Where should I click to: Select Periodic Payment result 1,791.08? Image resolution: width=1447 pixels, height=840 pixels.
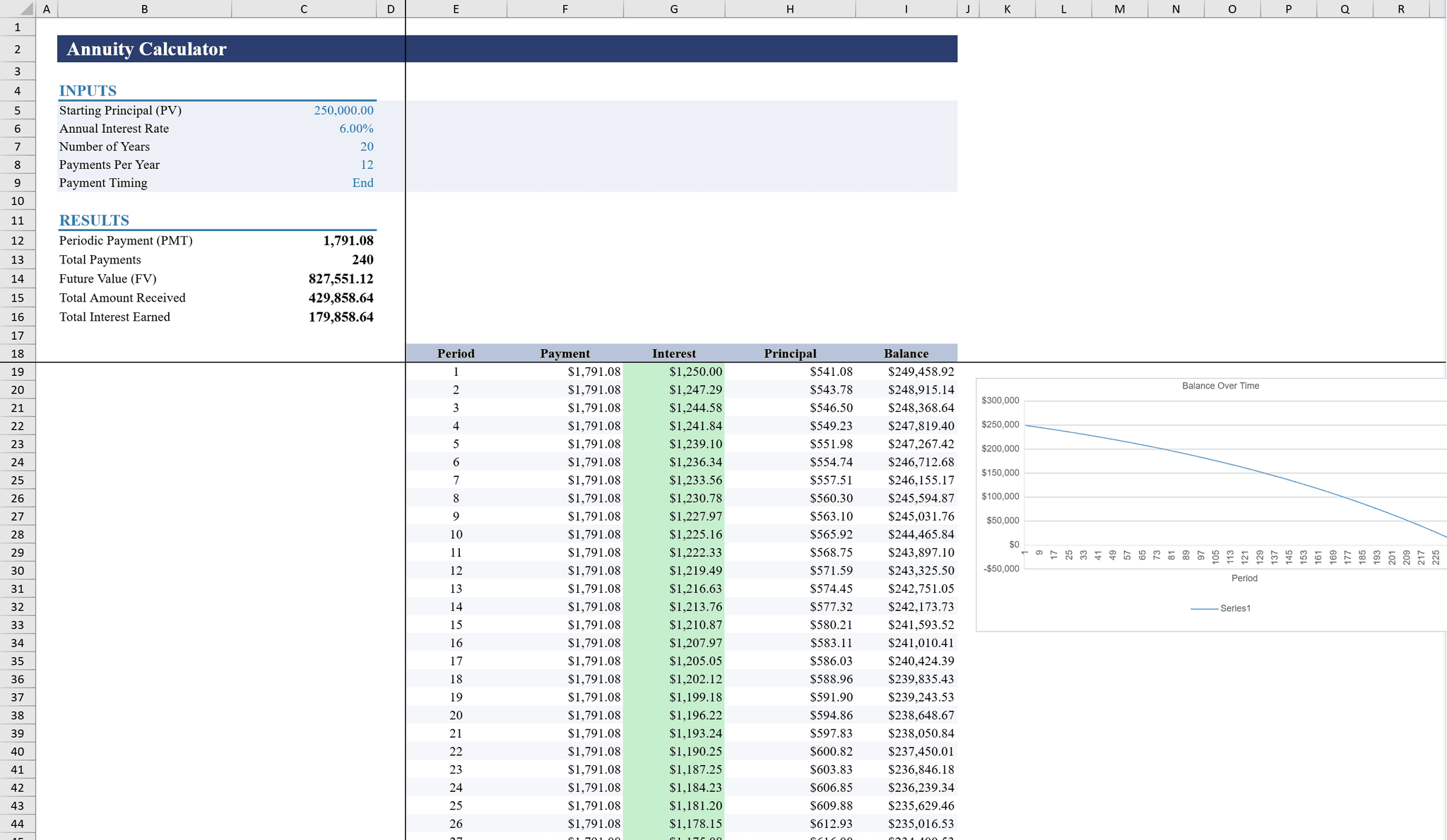pyautogui.click(x=304, y=240)
